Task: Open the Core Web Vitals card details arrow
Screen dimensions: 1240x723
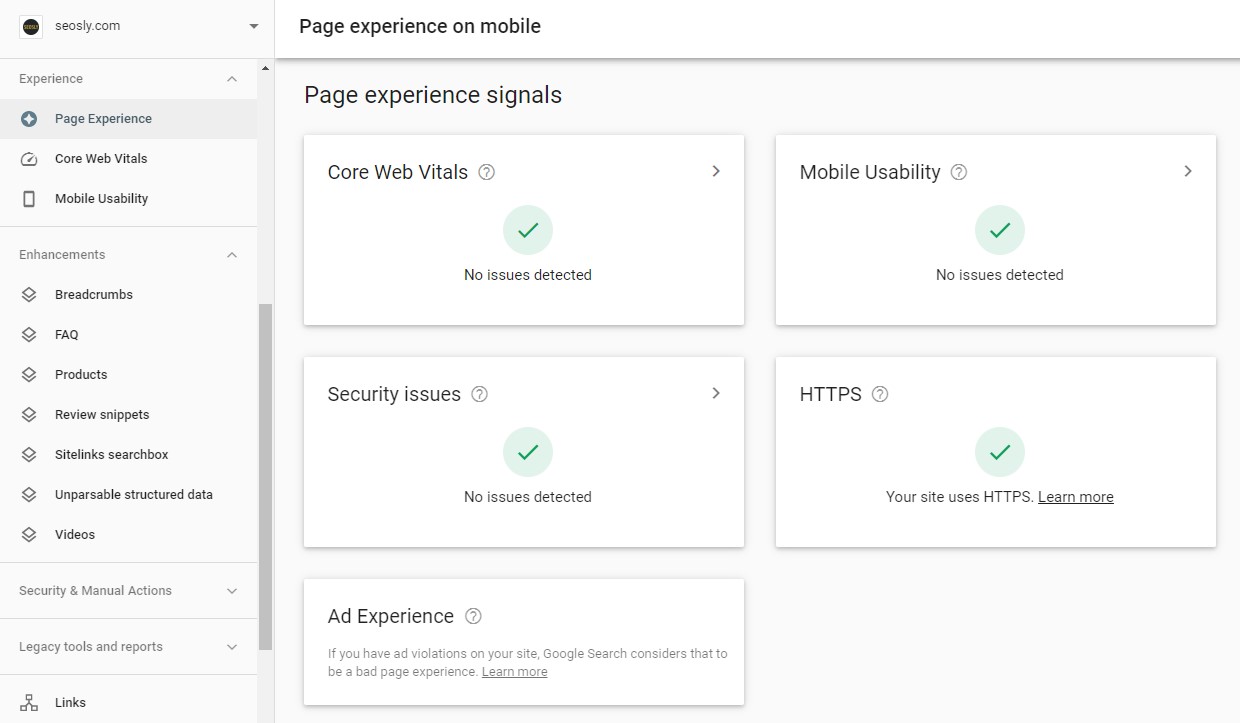Action: (x=716, y=171)
